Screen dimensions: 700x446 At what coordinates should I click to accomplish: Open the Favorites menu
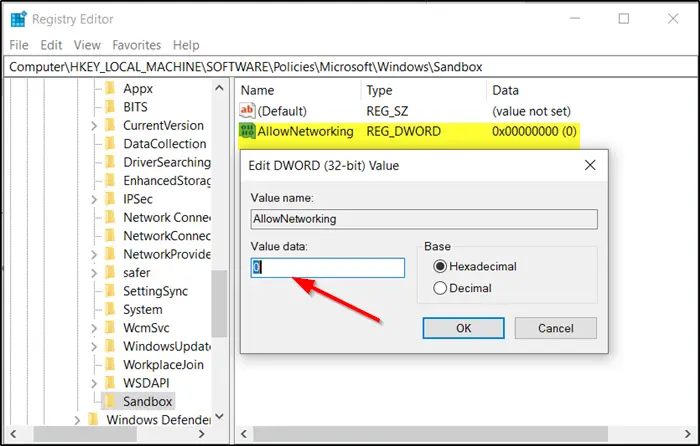pos(137,45)
